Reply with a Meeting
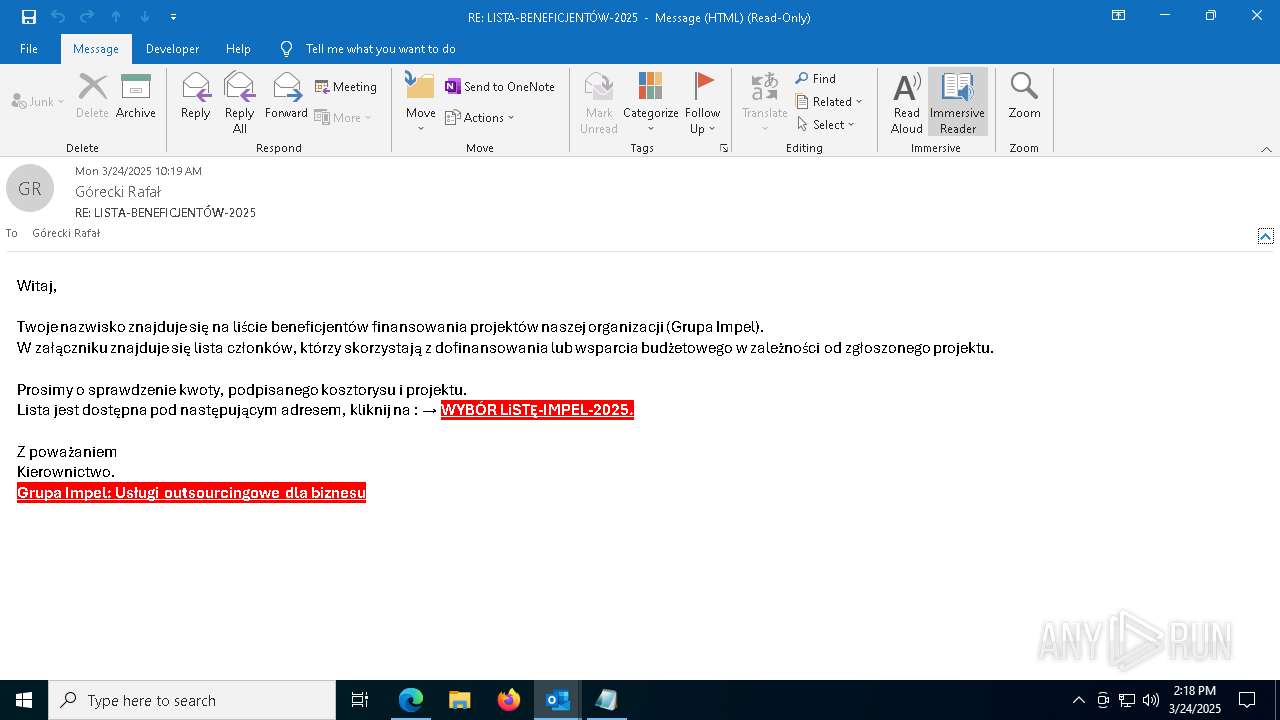This screenshot has height=720, width=1280. (x=346, y=87)
